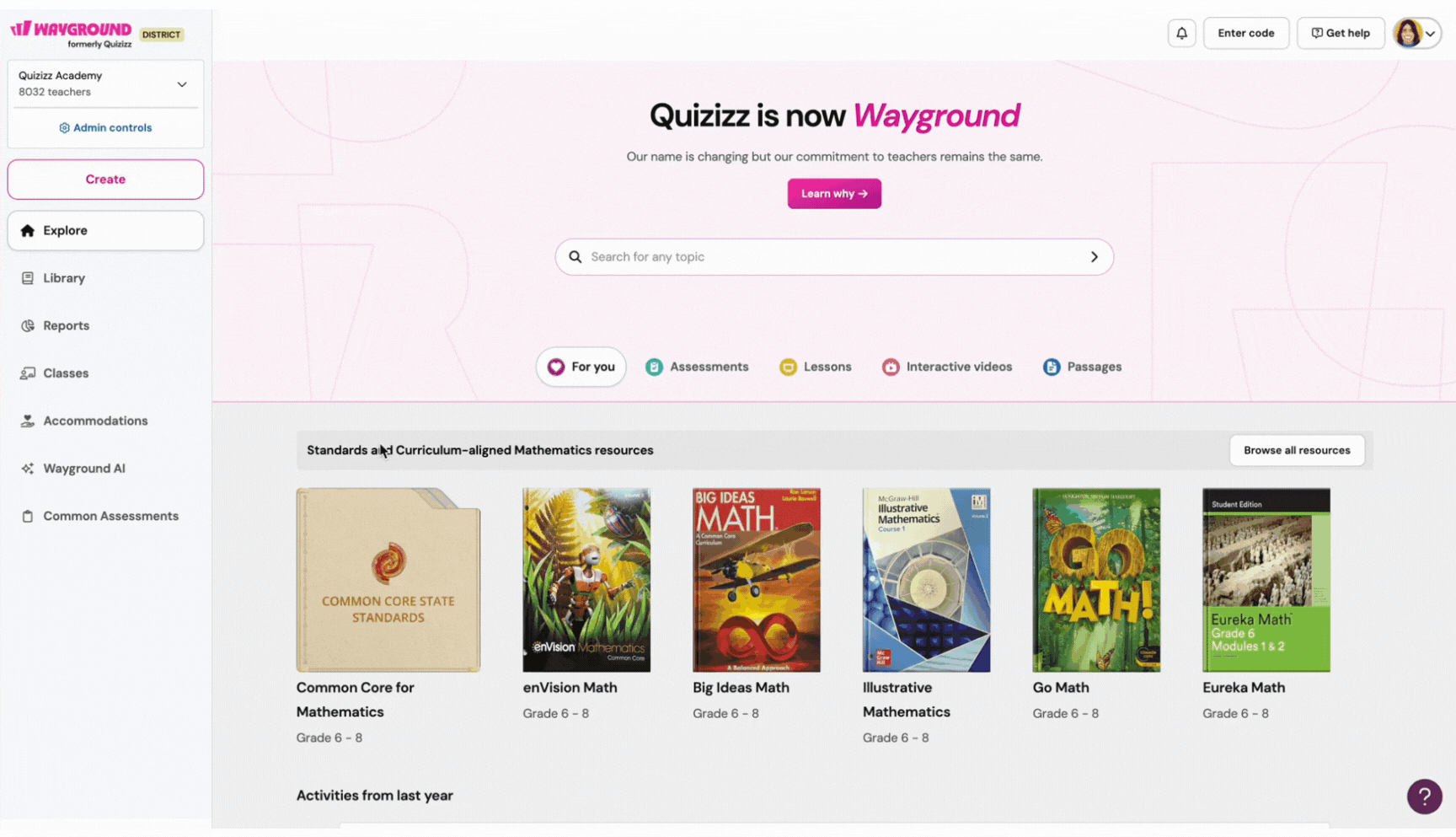Click Browse all resources button

1297,450
